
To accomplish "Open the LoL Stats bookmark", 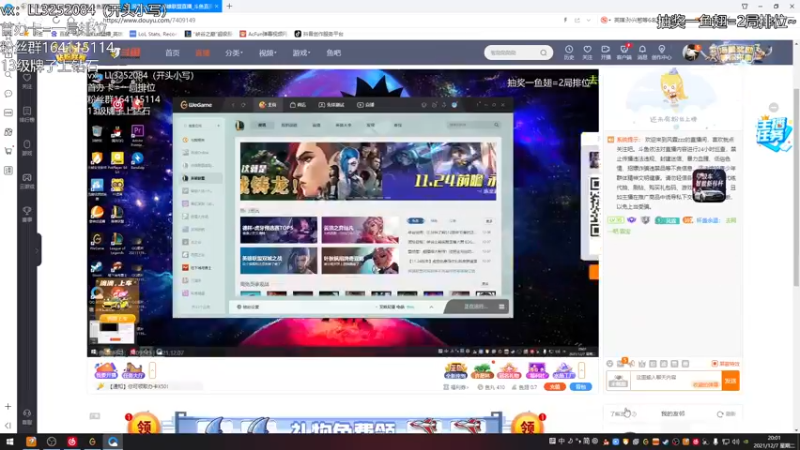I will point(153,34).
